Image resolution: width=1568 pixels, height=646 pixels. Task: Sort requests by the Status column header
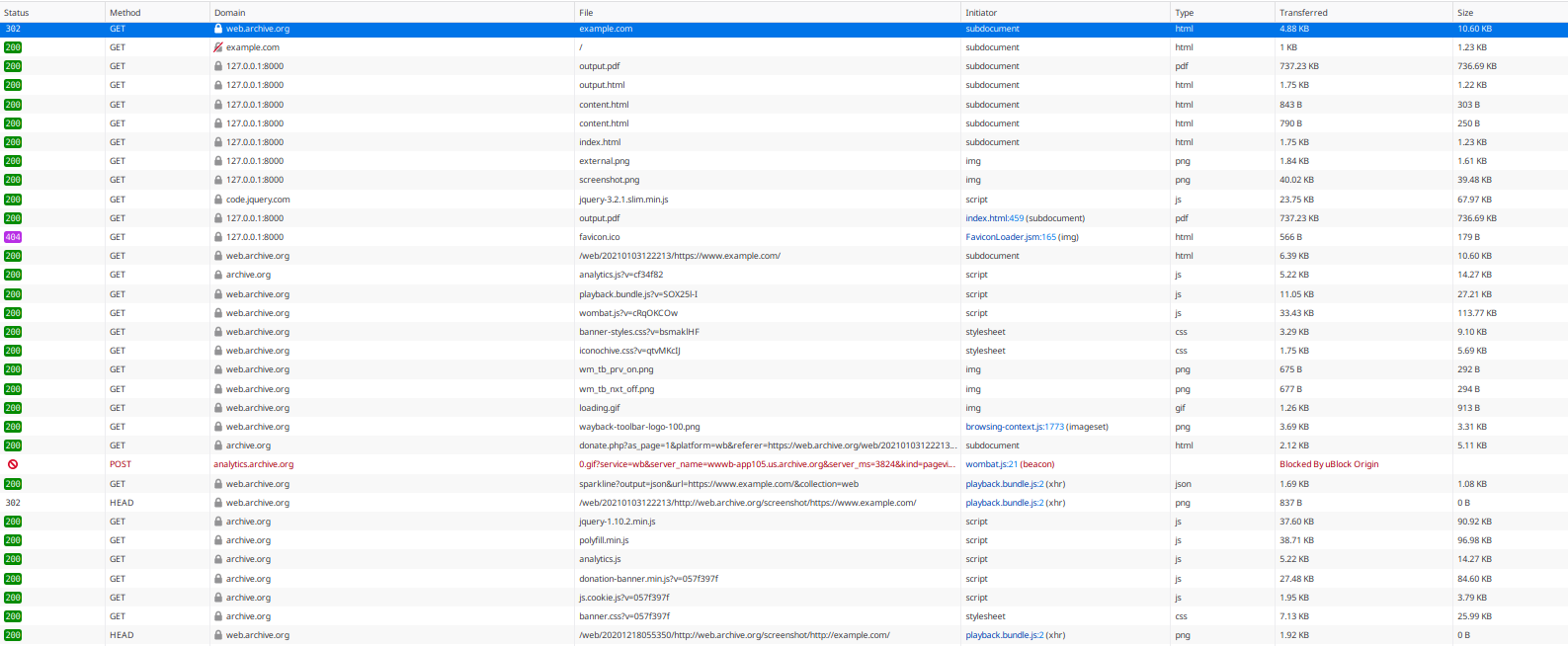(x=52, y=13)
